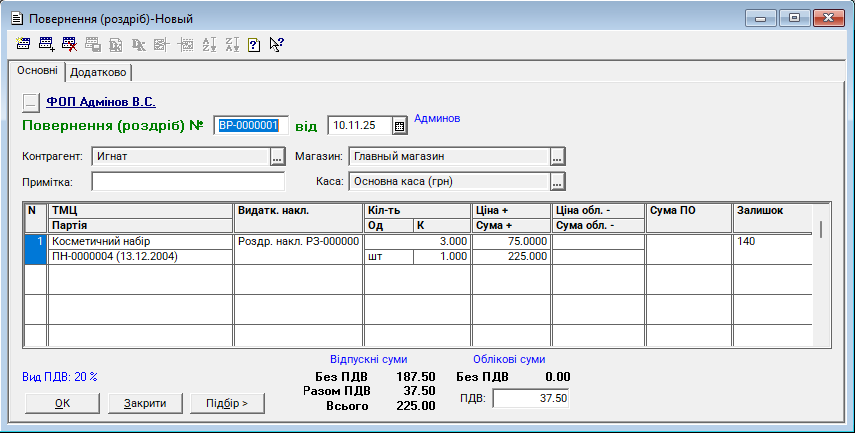Click the sort descending Z-A icon
Screen dimensions: 855x433
click(x=232, y=44)
